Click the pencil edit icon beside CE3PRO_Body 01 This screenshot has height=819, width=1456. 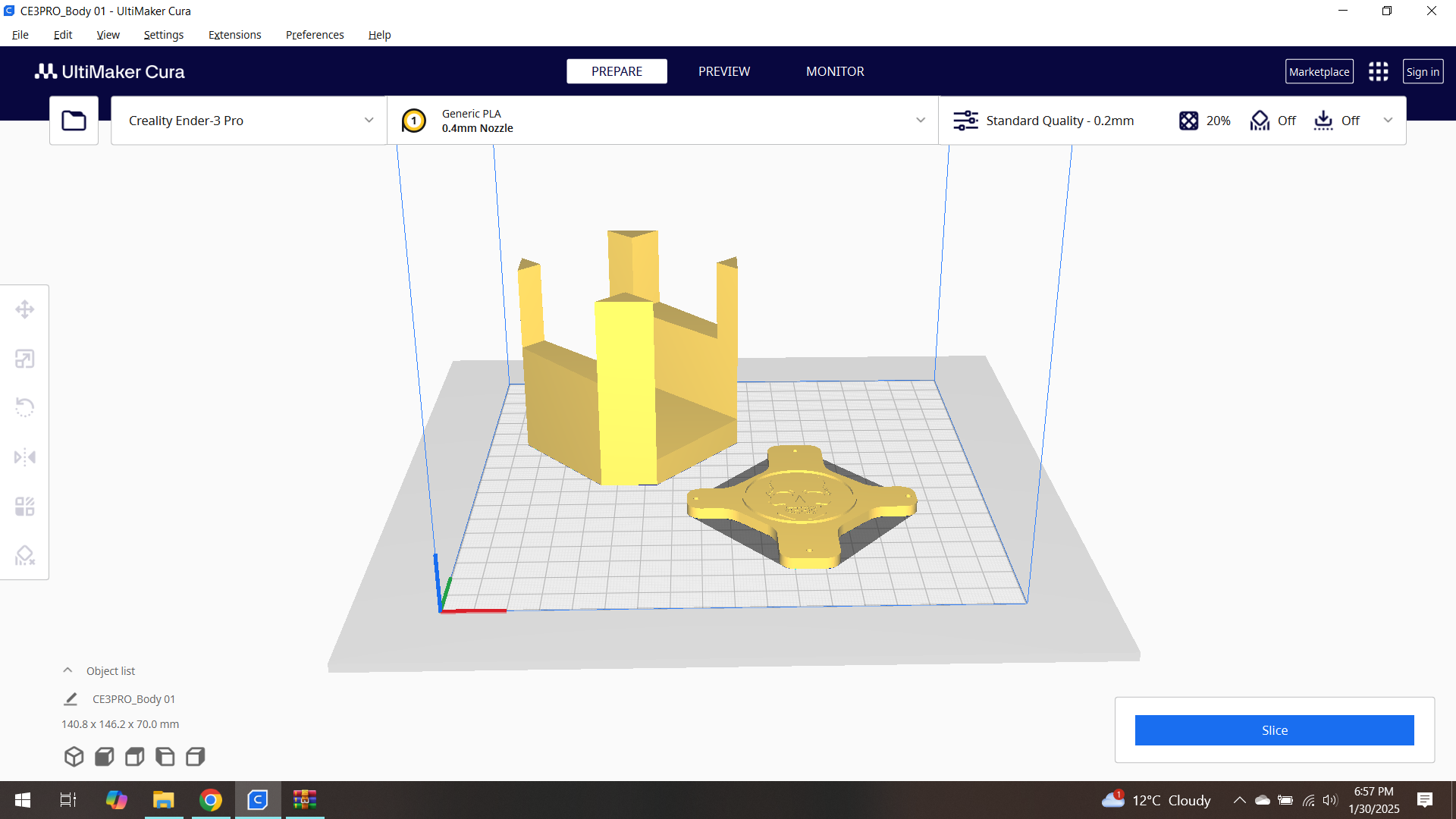pyautogui.click(x=71, y=699)
